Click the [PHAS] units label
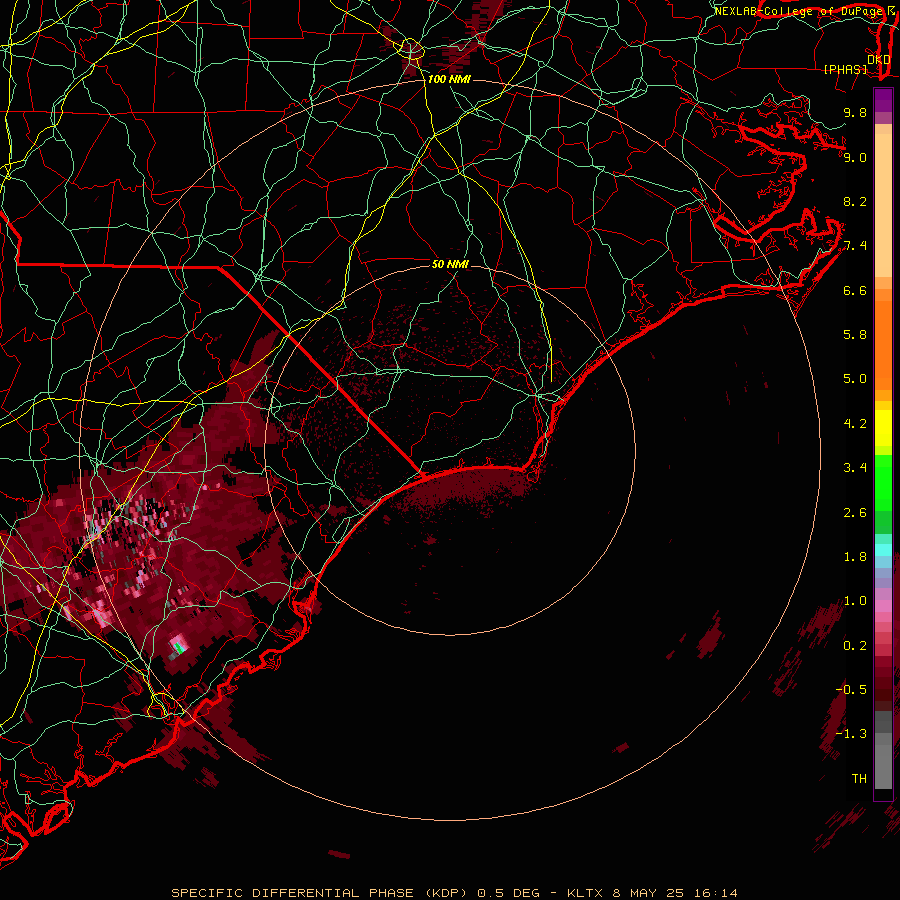 pyautogui.click(x=845, y=69)
